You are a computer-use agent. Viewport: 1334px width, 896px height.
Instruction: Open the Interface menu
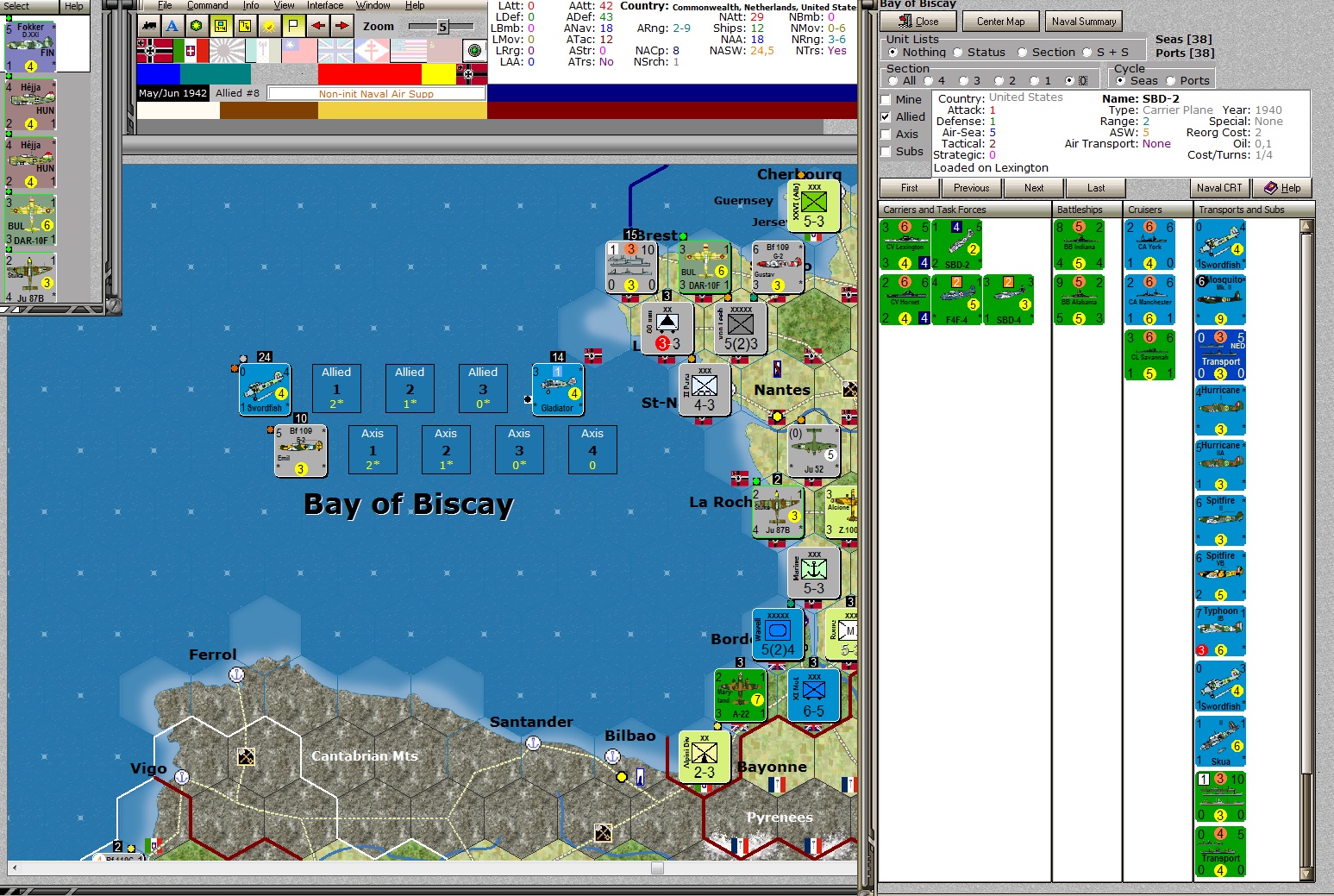pyautogui.click(x=325, y=5)
